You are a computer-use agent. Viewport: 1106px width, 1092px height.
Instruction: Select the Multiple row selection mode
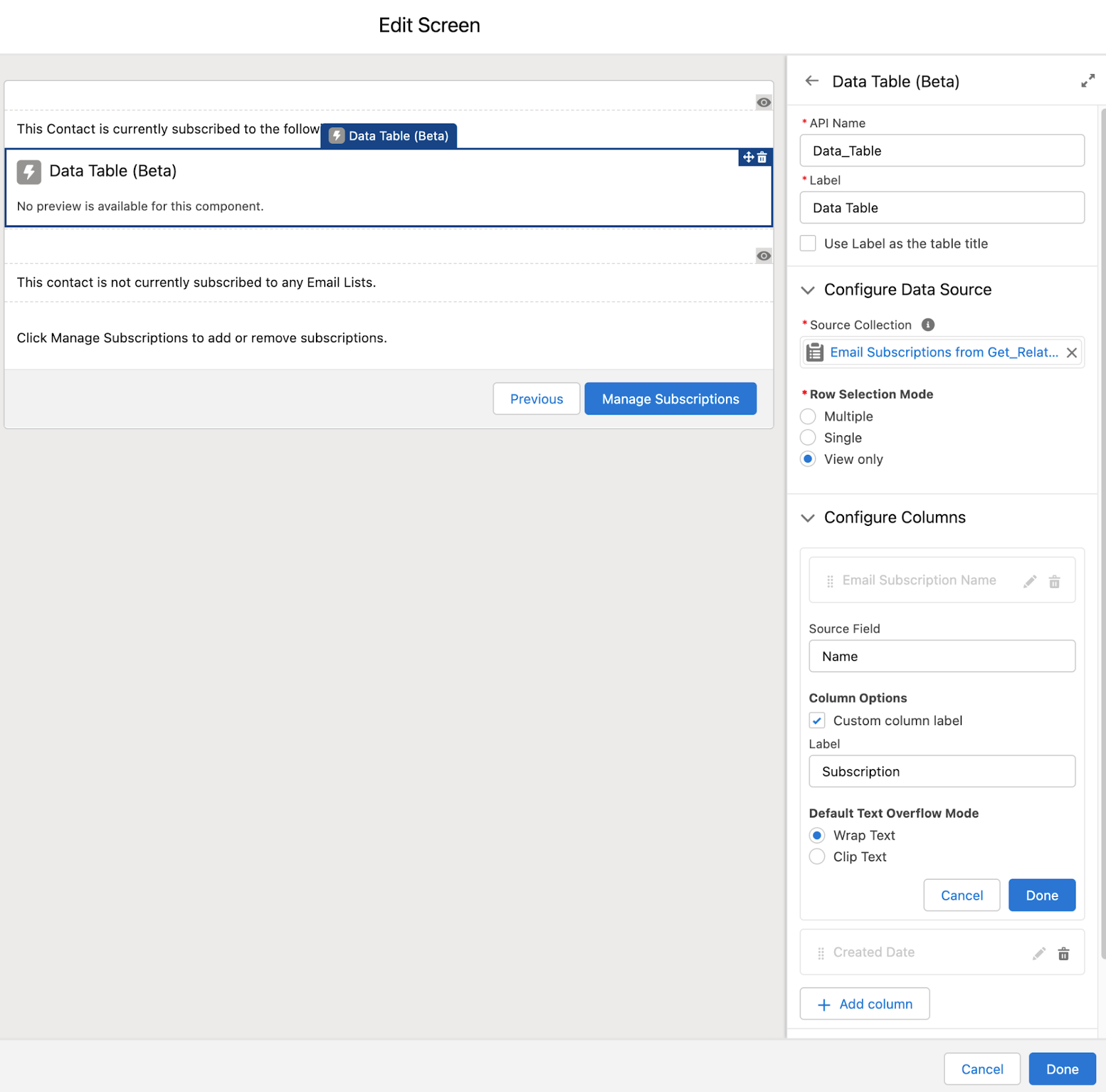(807, 416)
